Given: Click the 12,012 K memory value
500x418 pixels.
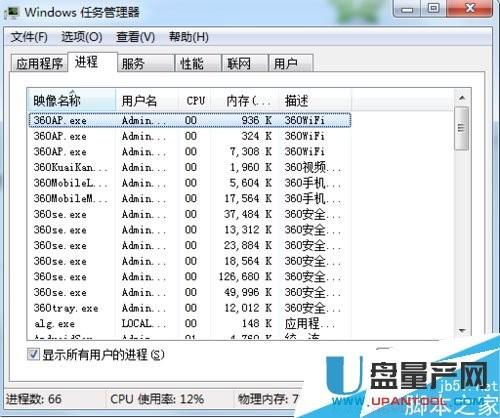Looking at the screenshot, I should point(248,308).
